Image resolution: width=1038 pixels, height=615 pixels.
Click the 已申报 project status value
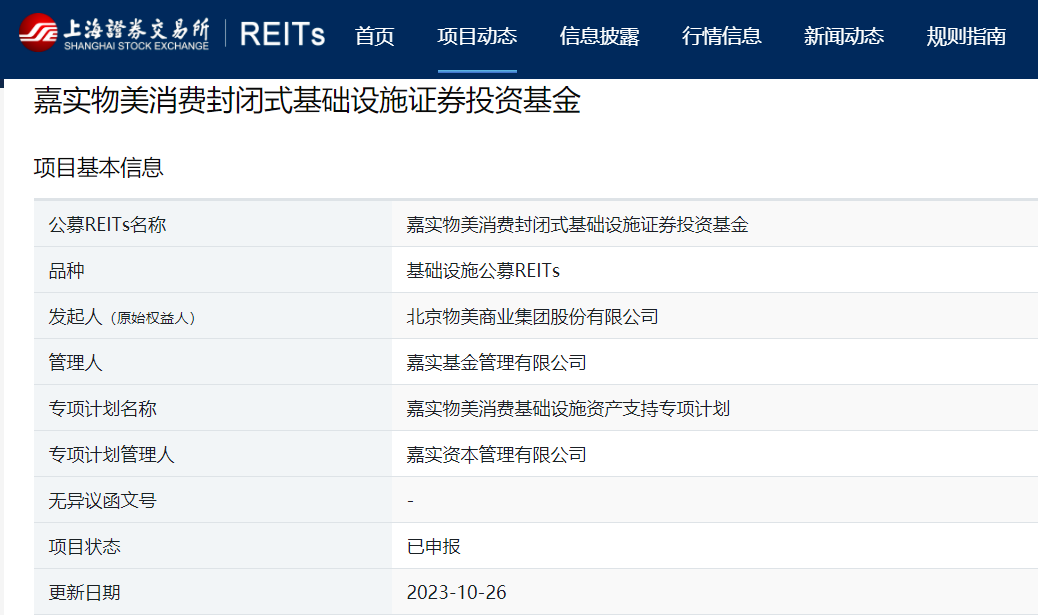click(x=433, y=547)
